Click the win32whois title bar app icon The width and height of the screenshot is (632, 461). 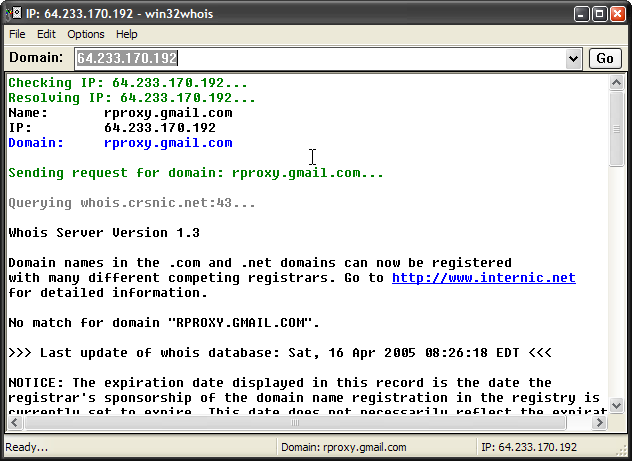pyautogui.click(x=13, y=14)
